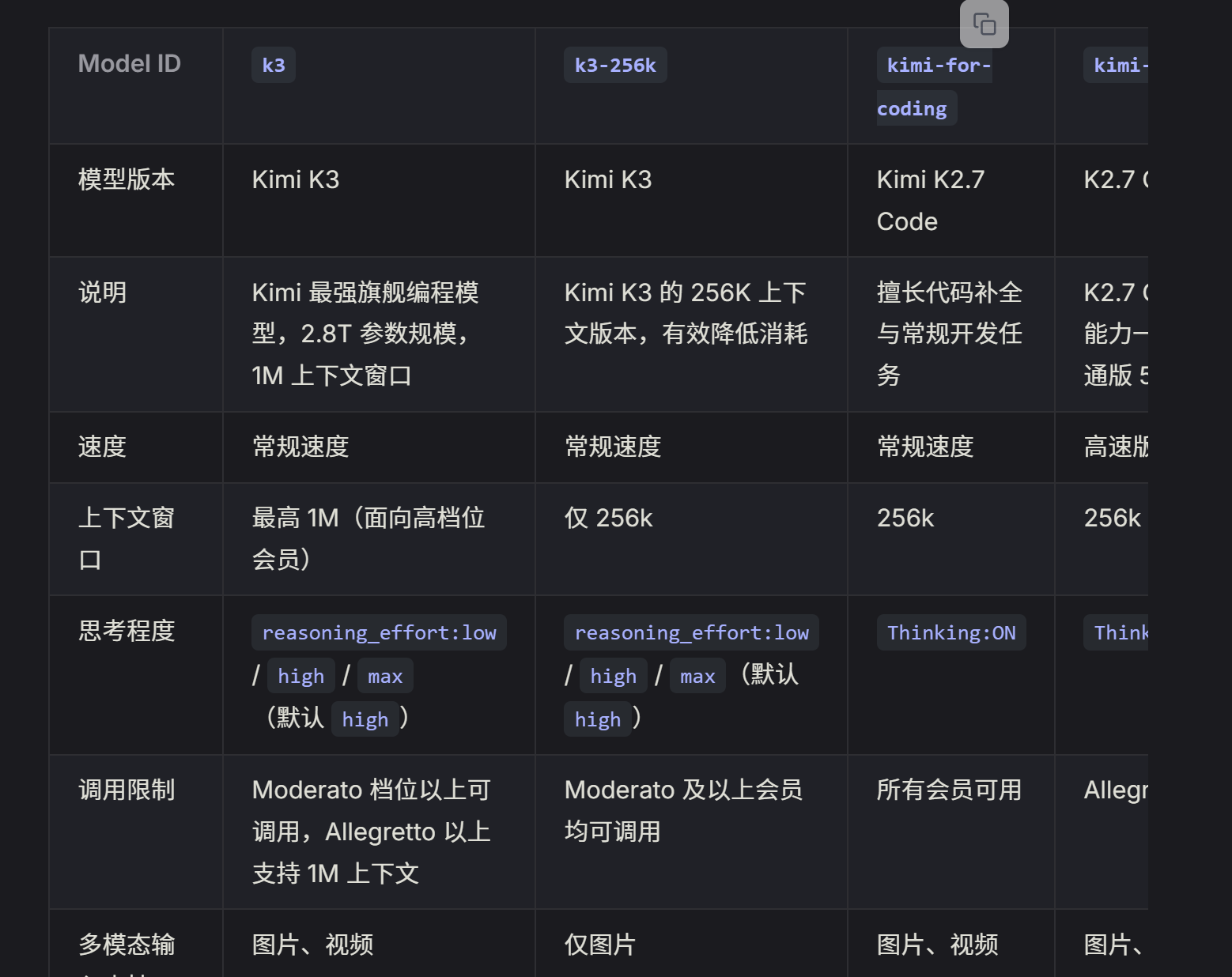Viewport: 1232px width, 977px height.
Task: Click the partially visible kimi- tag in last column
Action: click(1116, 65)
